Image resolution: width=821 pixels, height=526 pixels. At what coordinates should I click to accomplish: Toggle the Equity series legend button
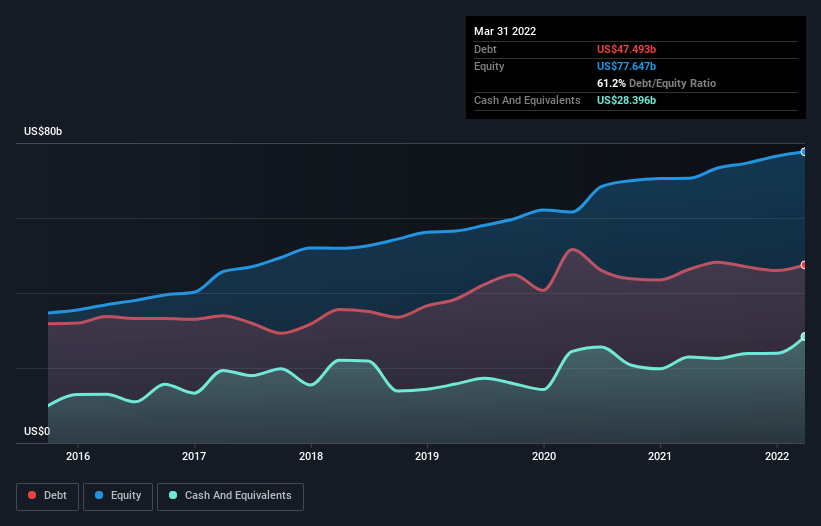118,496
